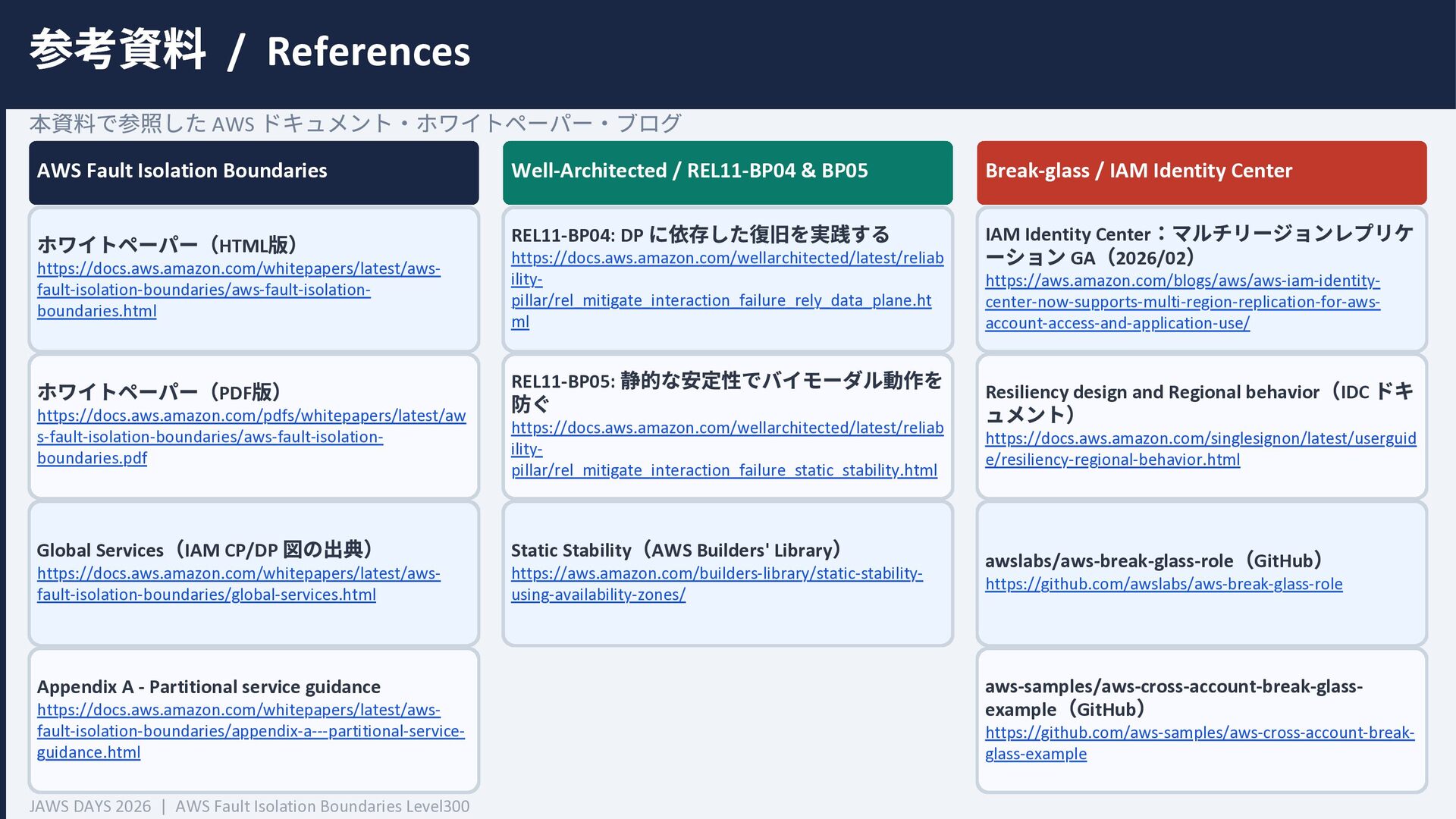Open IAM Identity Center multi-region blog link

(x=1181, y=302)
